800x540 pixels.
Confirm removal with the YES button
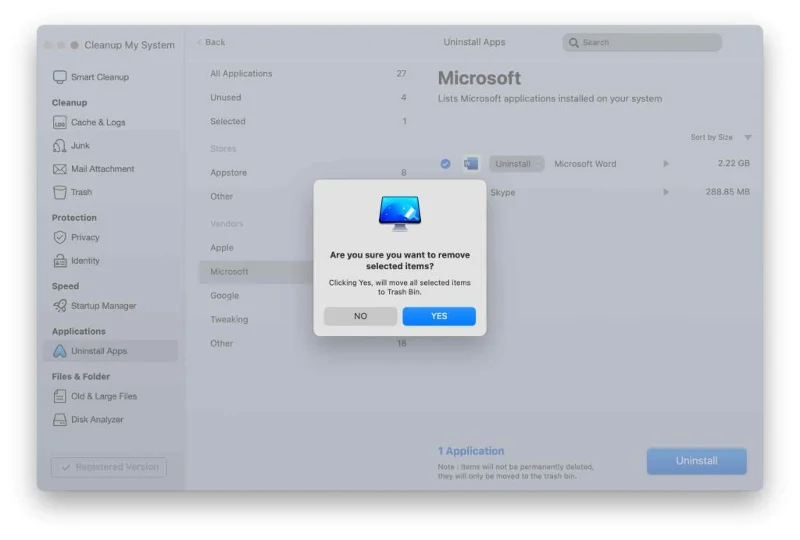(439, 316)
